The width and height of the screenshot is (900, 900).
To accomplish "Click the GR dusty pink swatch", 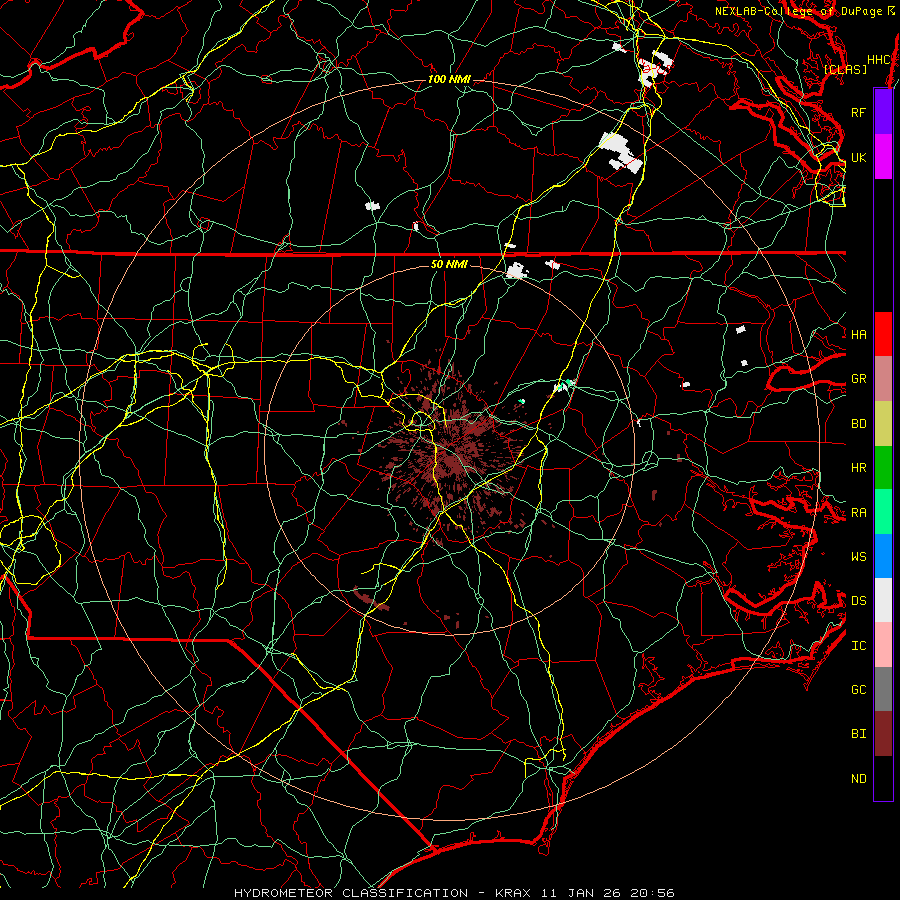I will pos(883,379).
